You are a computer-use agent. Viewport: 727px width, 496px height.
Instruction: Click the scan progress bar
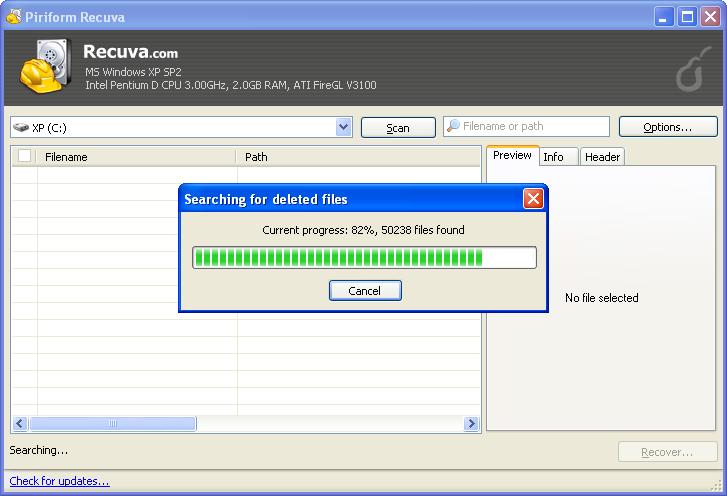[x=364, y=258]
